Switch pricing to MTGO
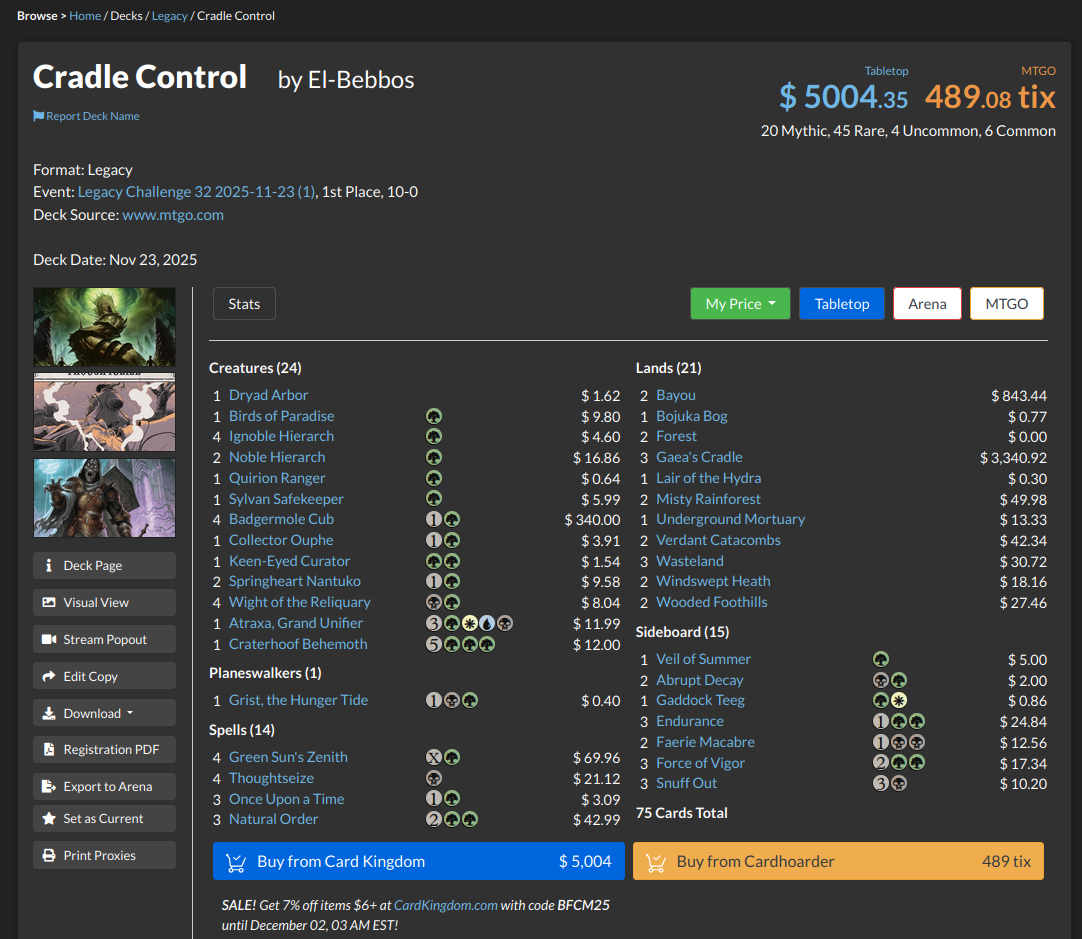The height and width of the screenshot is (939, 1082). 1007,304
